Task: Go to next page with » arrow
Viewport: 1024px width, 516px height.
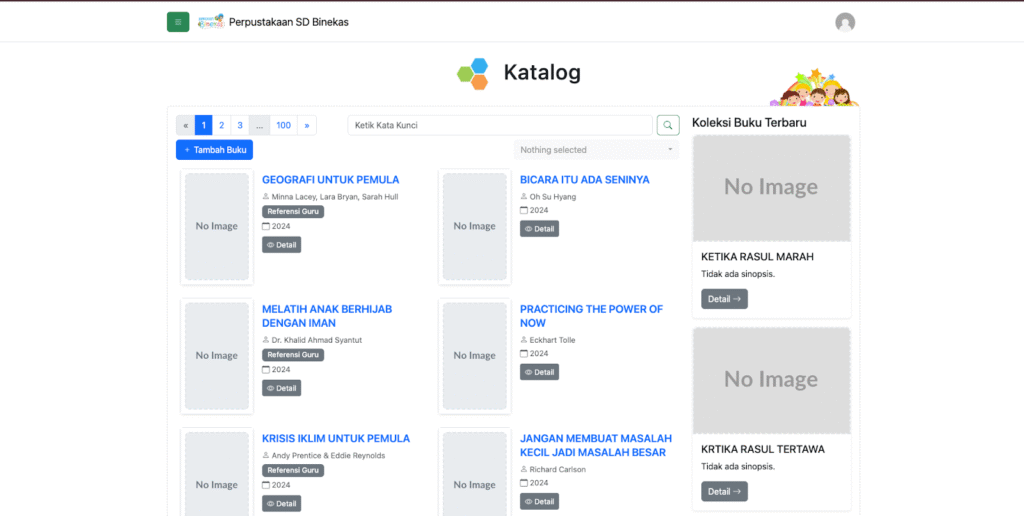Action: (x=307, y=125)
